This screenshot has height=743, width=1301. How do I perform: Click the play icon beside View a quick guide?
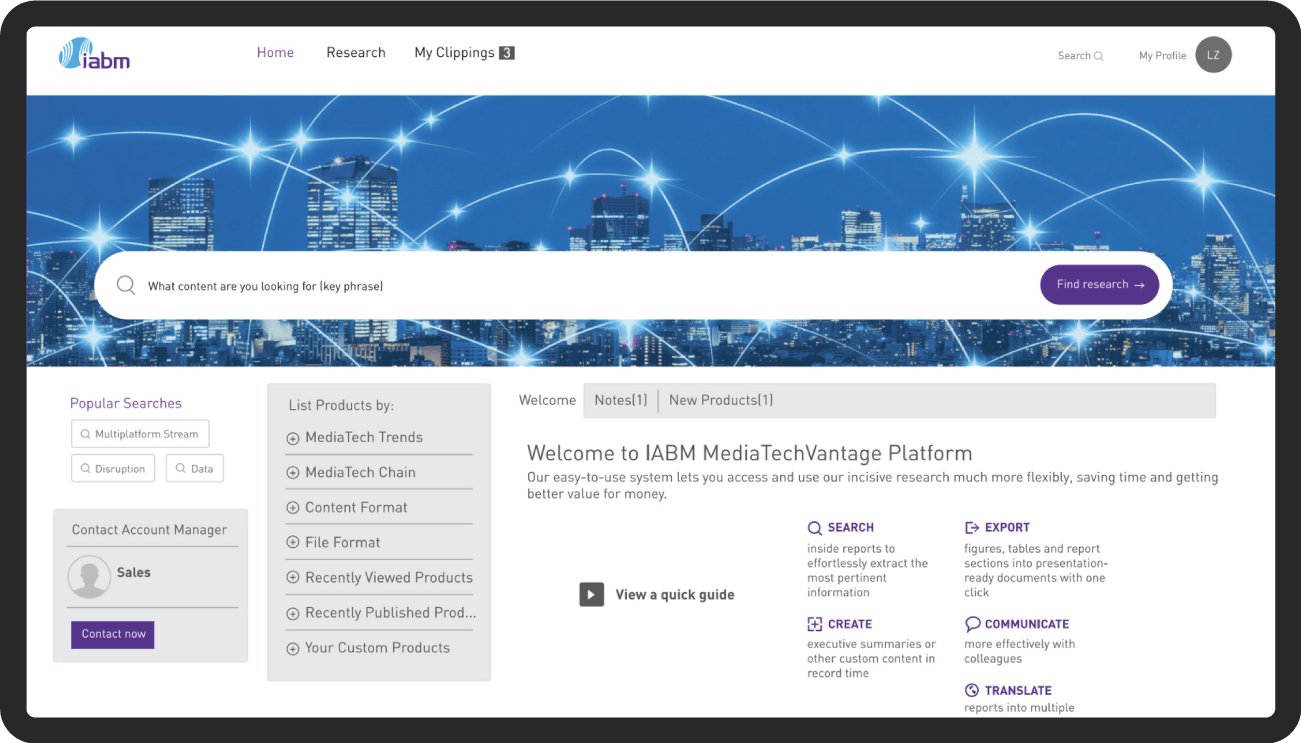591,594
